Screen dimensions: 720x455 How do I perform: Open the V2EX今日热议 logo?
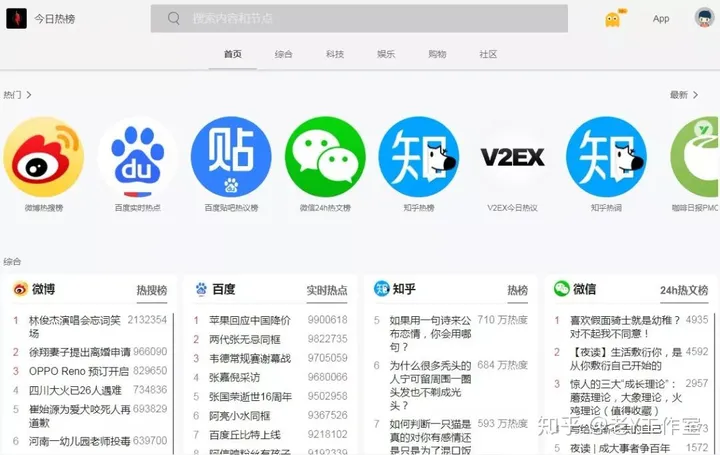tap(512, 157)
